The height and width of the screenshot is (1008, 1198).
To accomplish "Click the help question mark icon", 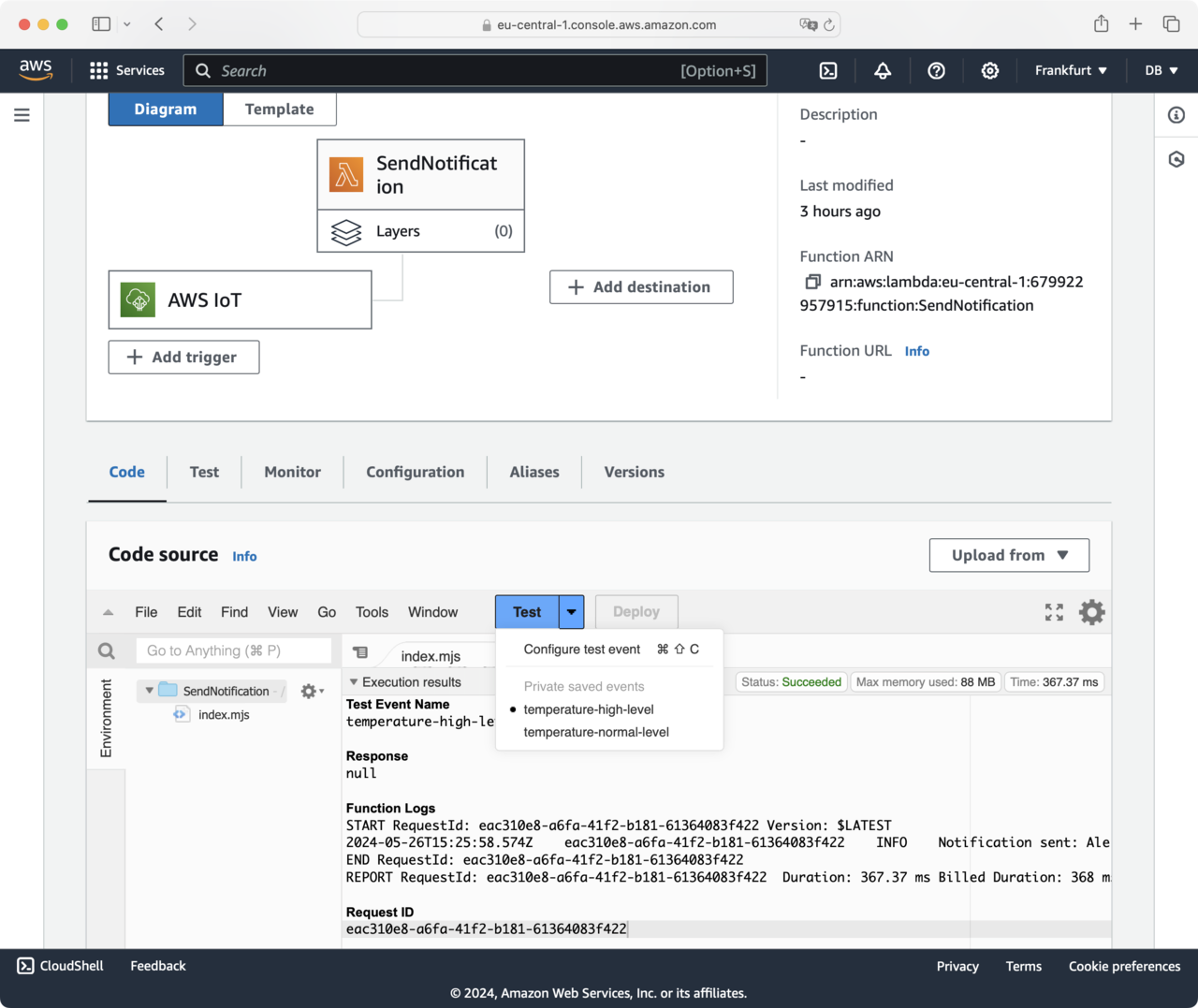I will pos(936,71).
